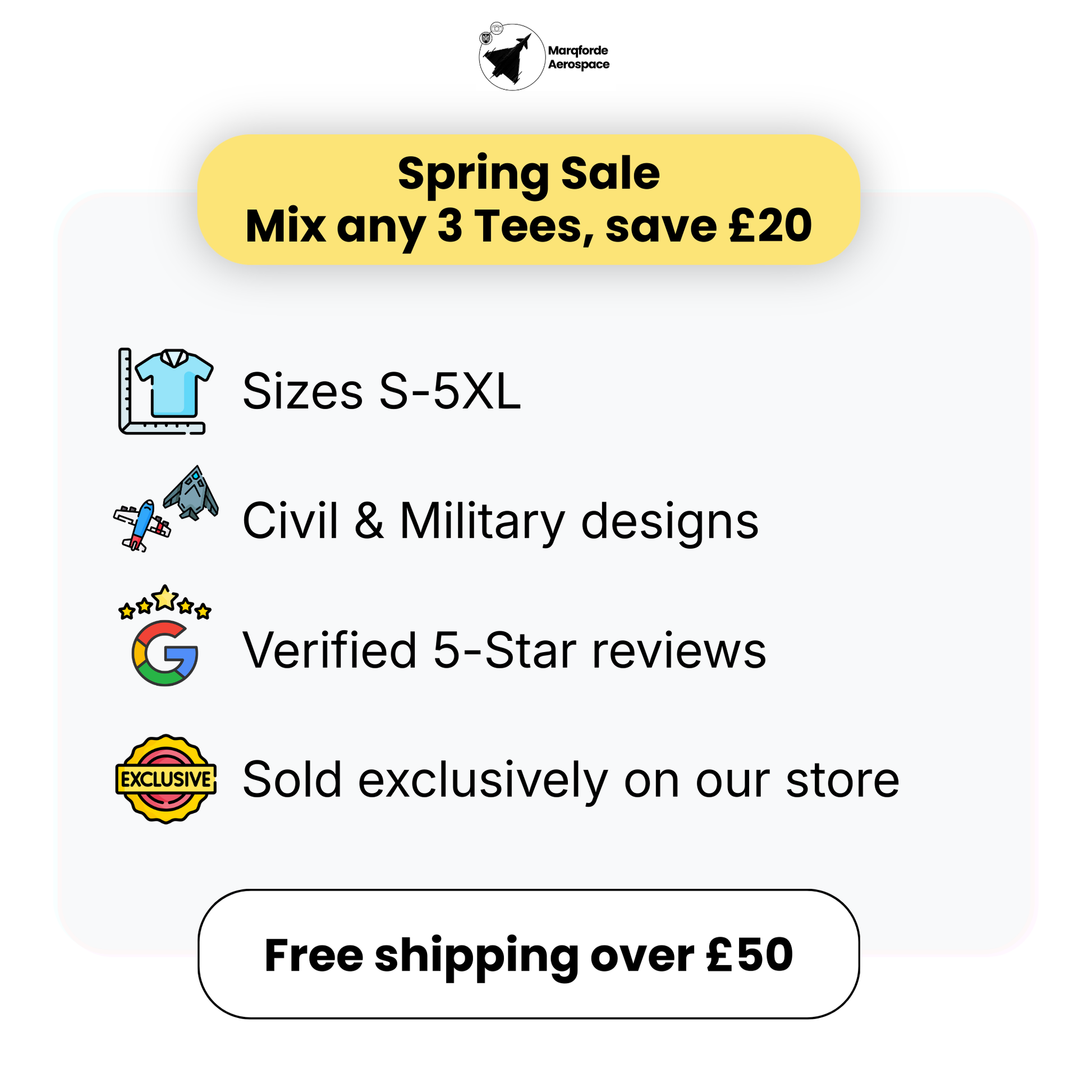Click the five gold stars icon
The height and width of the screenshot is (1092, 1092).
pos(164,602)
